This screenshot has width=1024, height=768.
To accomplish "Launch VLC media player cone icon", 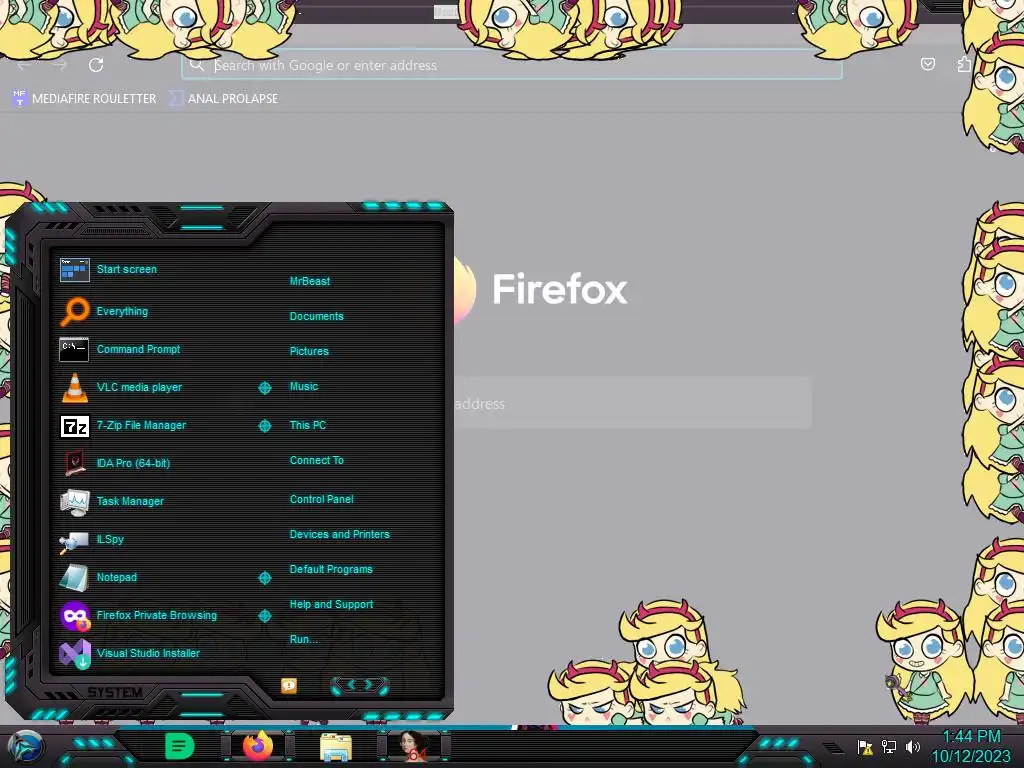I will tap(74, 387).
